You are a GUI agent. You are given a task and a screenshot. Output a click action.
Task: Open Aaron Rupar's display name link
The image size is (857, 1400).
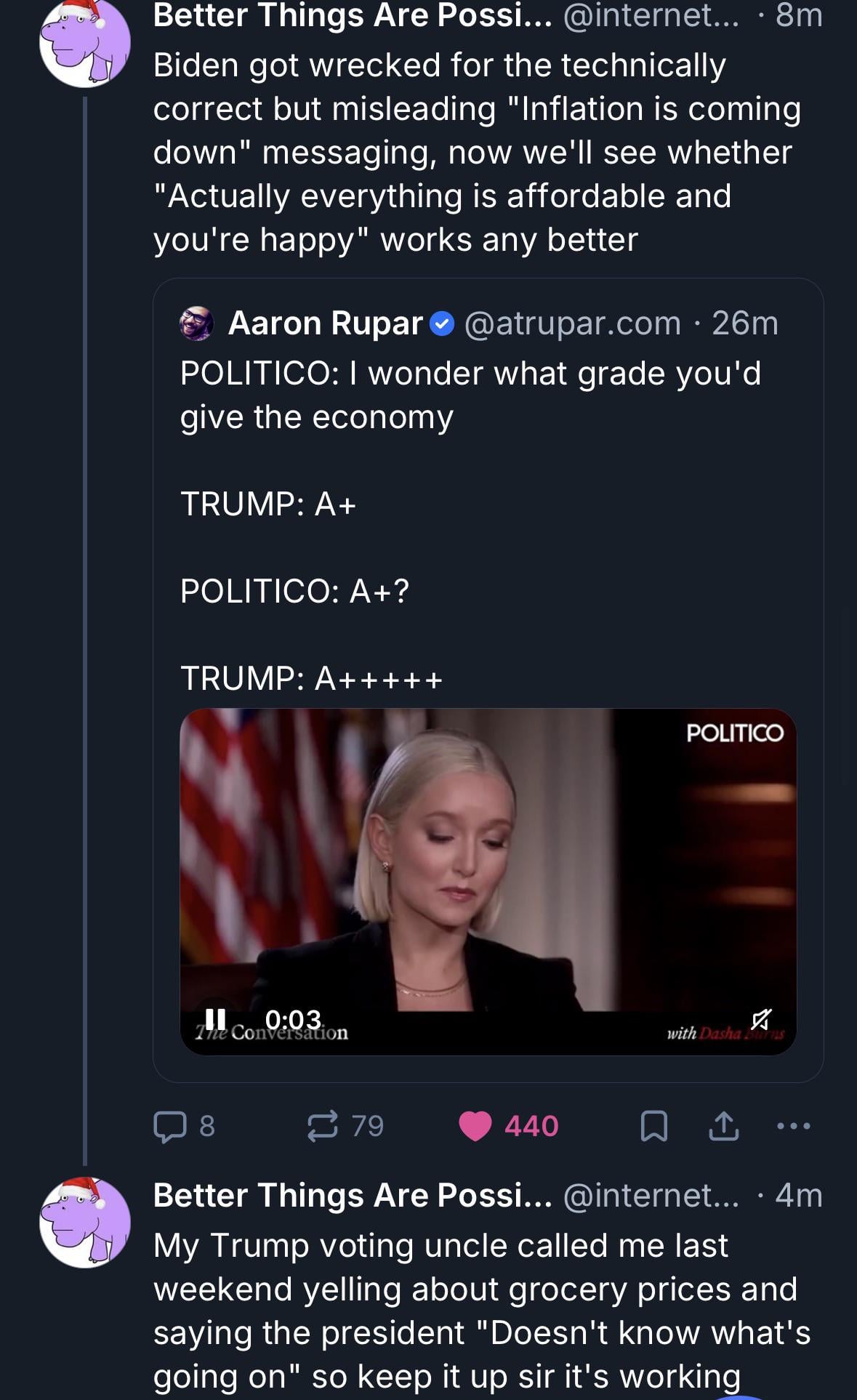click(325, 323)
